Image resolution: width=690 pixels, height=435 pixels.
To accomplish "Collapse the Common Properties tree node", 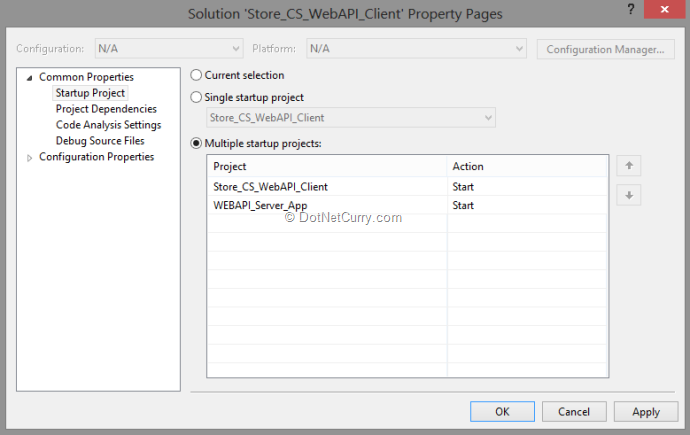I will [x=29, y=78].
